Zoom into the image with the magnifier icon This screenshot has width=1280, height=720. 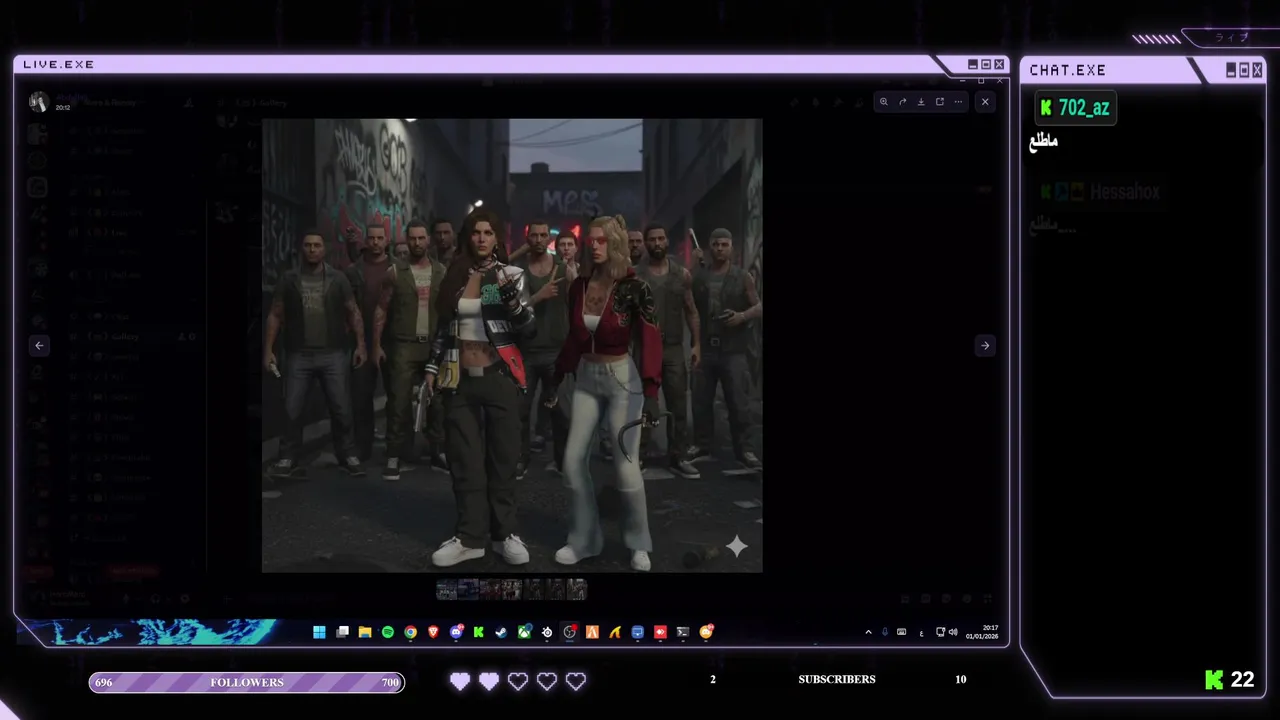tap(883, 102)
